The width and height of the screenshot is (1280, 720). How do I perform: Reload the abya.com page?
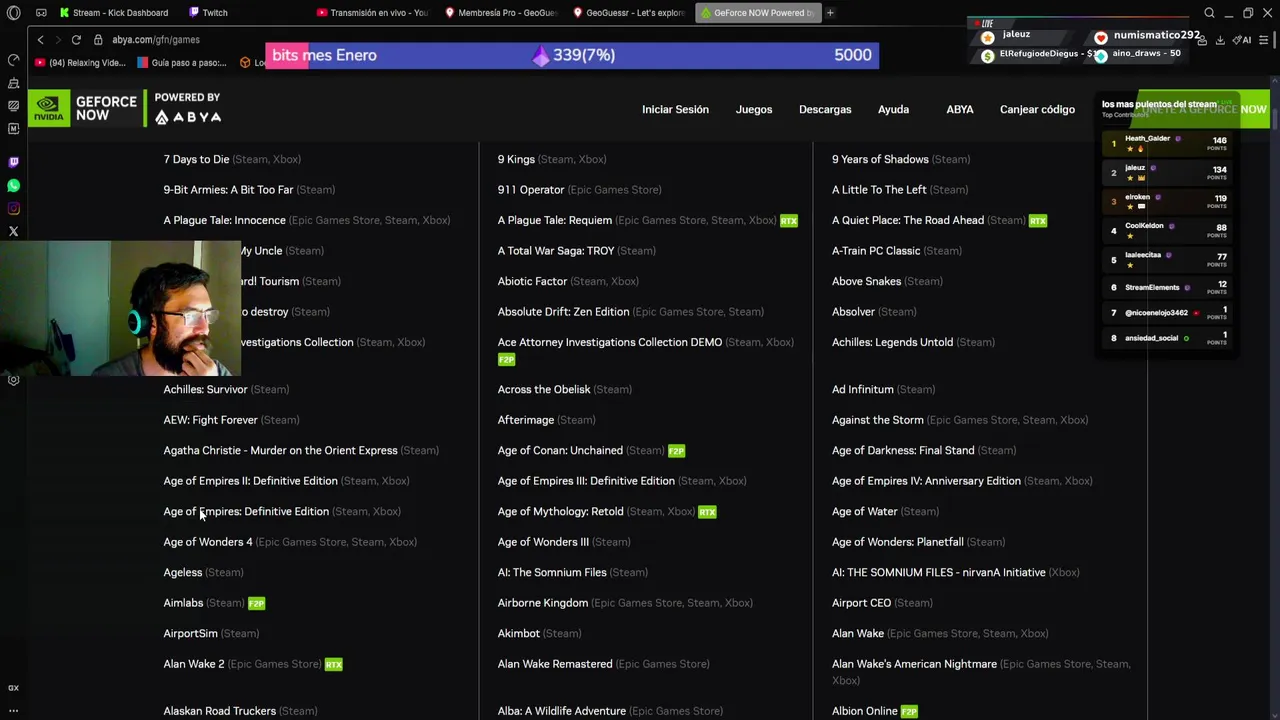[76, 39]
